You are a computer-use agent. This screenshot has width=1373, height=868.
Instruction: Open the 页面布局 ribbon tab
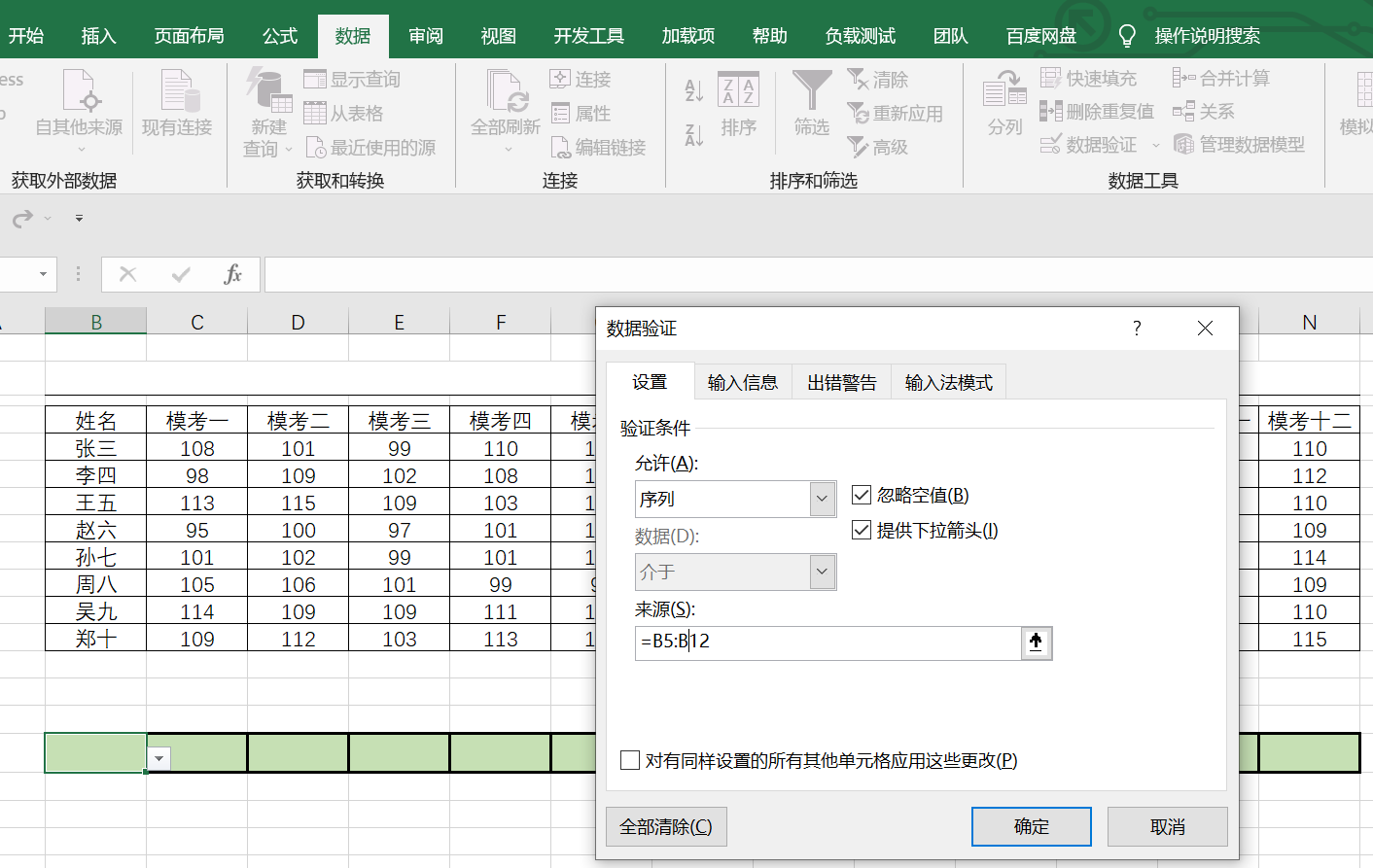point(189,36)
